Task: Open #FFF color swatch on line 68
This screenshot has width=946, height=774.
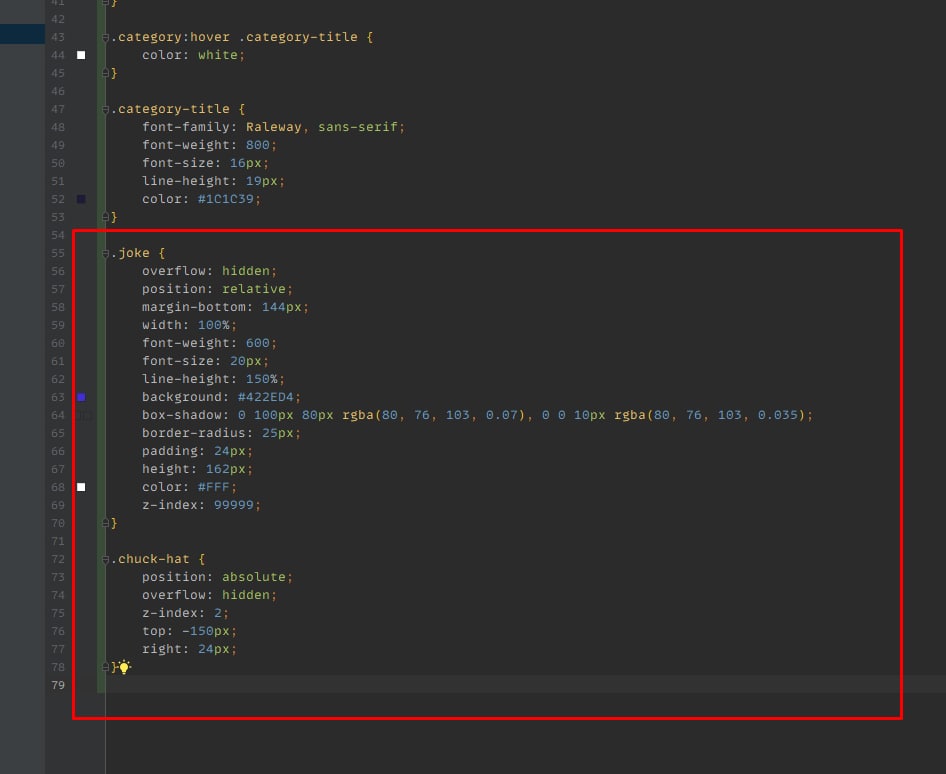Action: (81, 487)
